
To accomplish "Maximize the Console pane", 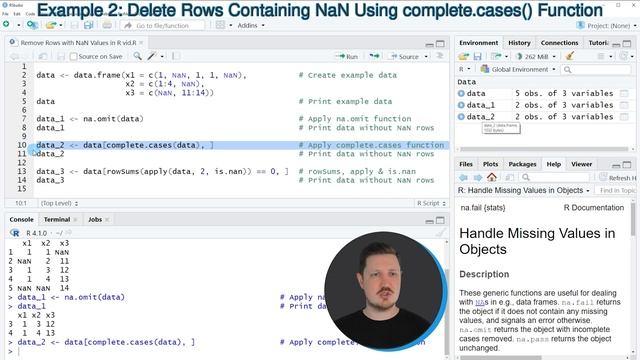I will (x=440, y=220).
